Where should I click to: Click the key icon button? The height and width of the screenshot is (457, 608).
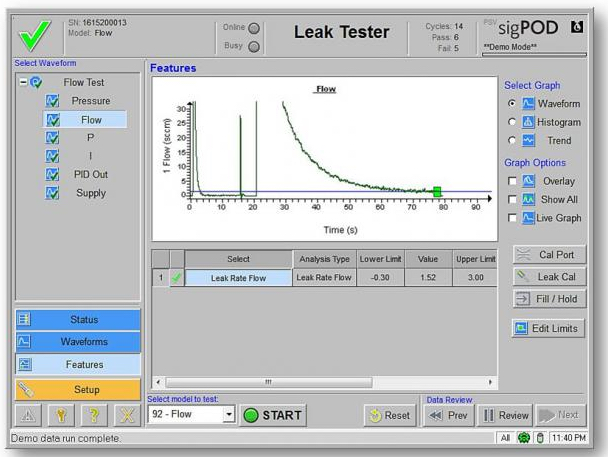pyautogui.click(x=61, y=416)
